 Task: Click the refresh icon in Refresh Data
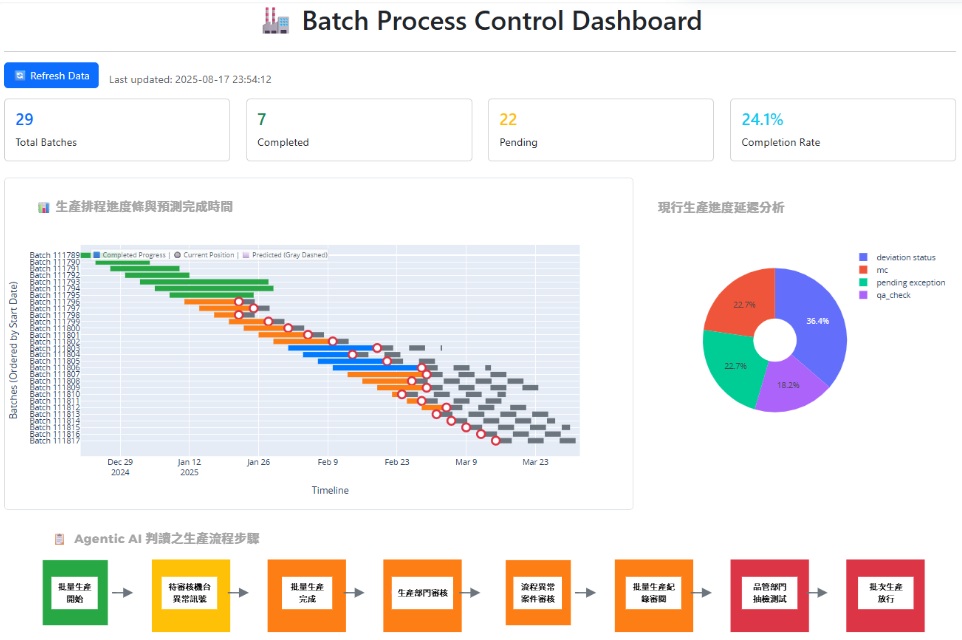tap(20, 76)
